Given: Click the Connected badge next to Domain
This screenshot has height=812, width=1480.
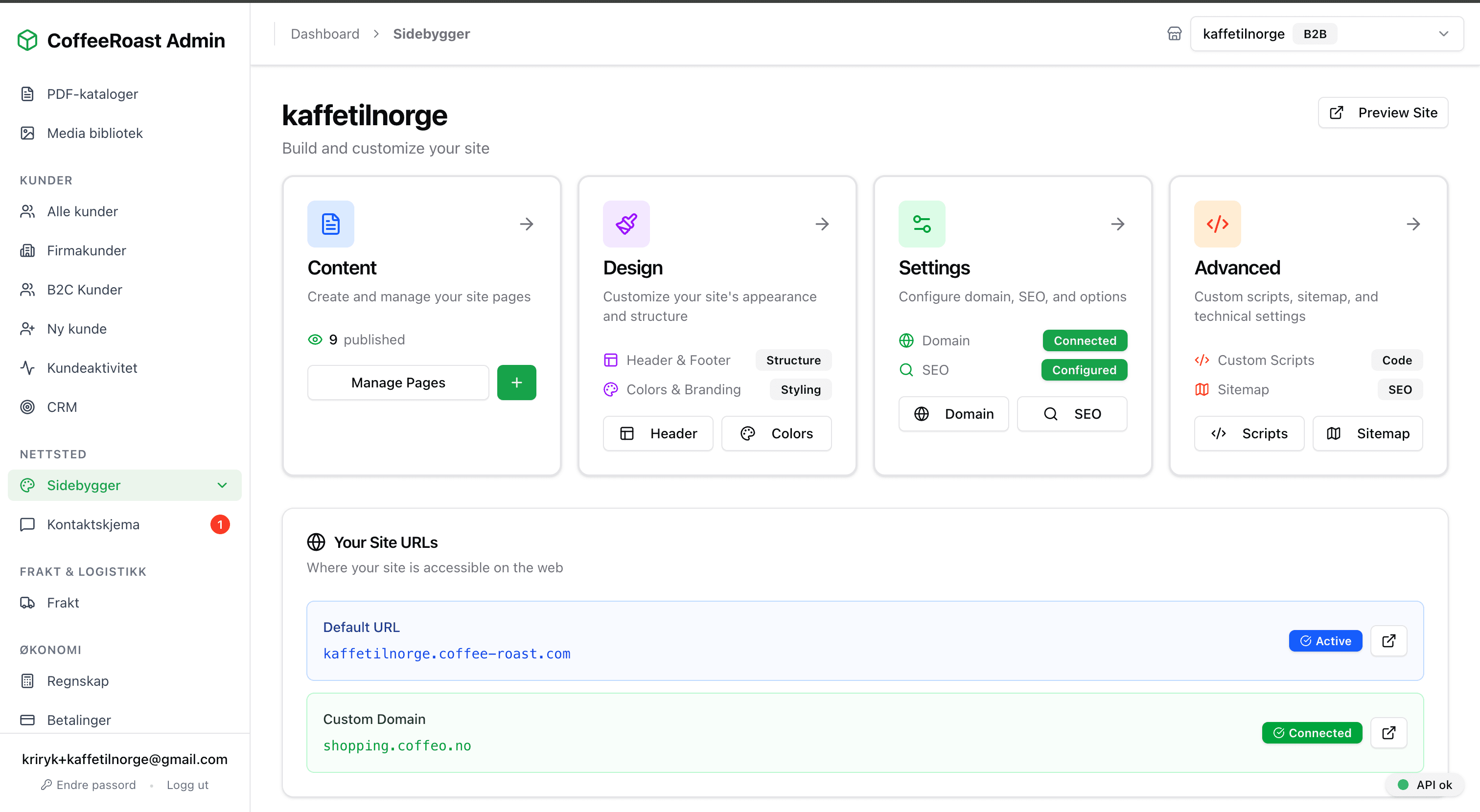Looking at the screenshot, I should [1084, 340].
